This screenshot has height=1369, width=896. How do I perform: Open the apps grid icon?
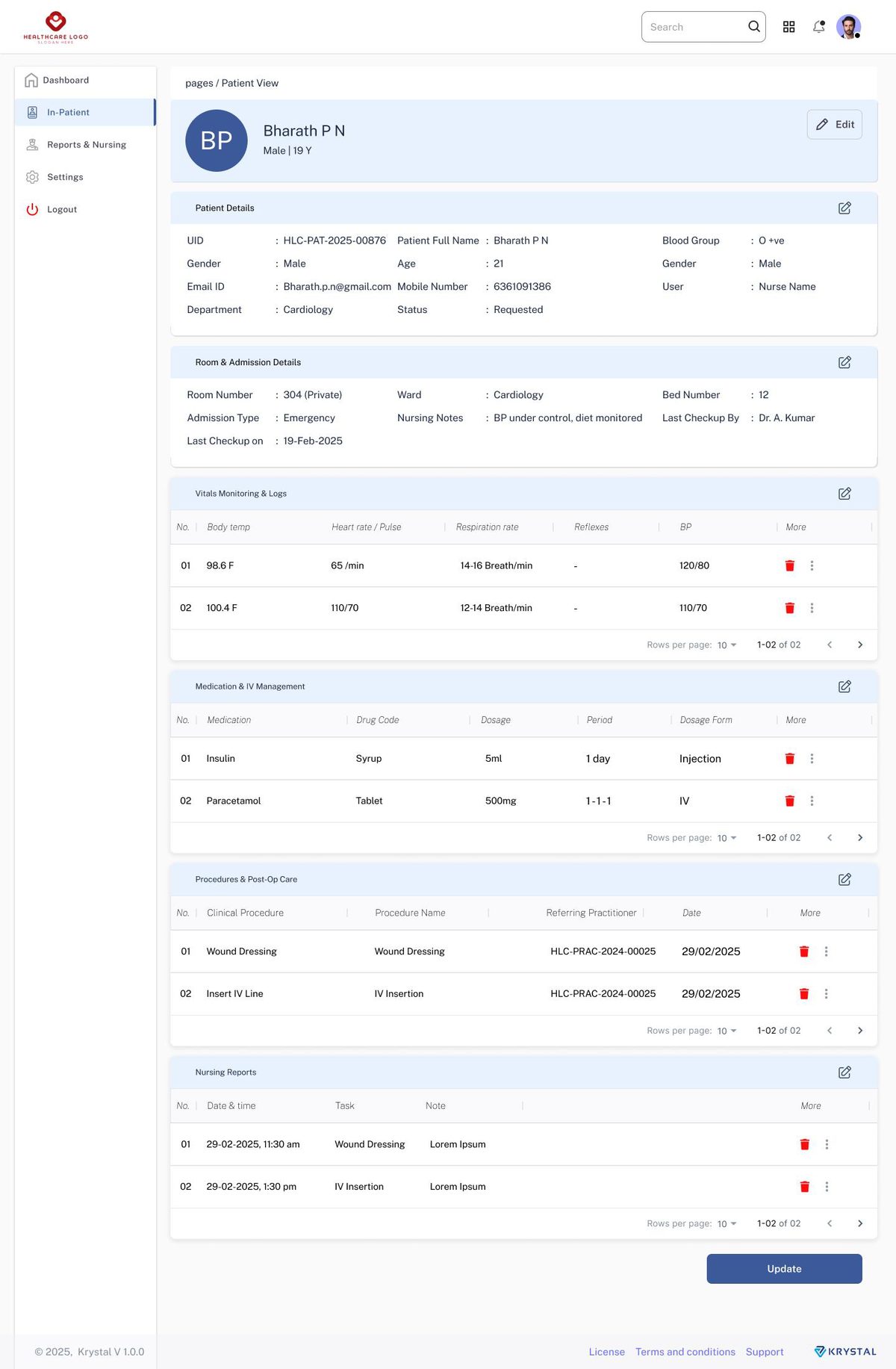(788, 27)
